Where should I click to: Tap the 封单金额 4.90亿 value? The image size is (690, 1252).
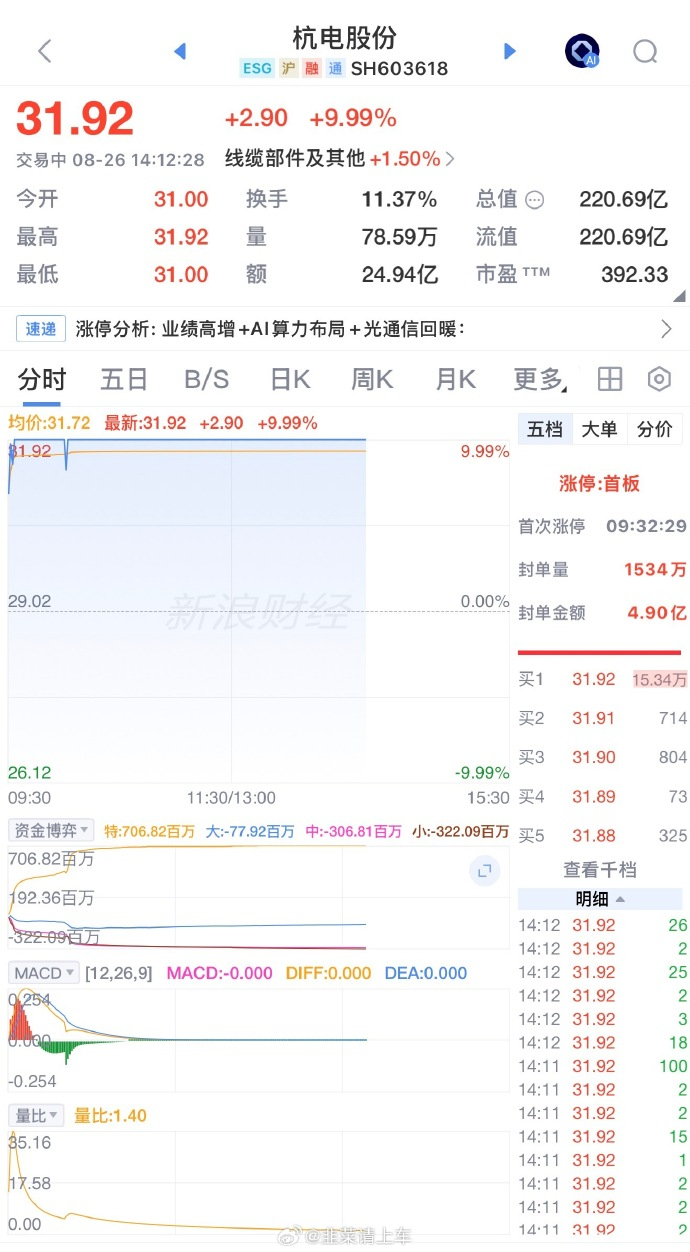tap(657, 613)
